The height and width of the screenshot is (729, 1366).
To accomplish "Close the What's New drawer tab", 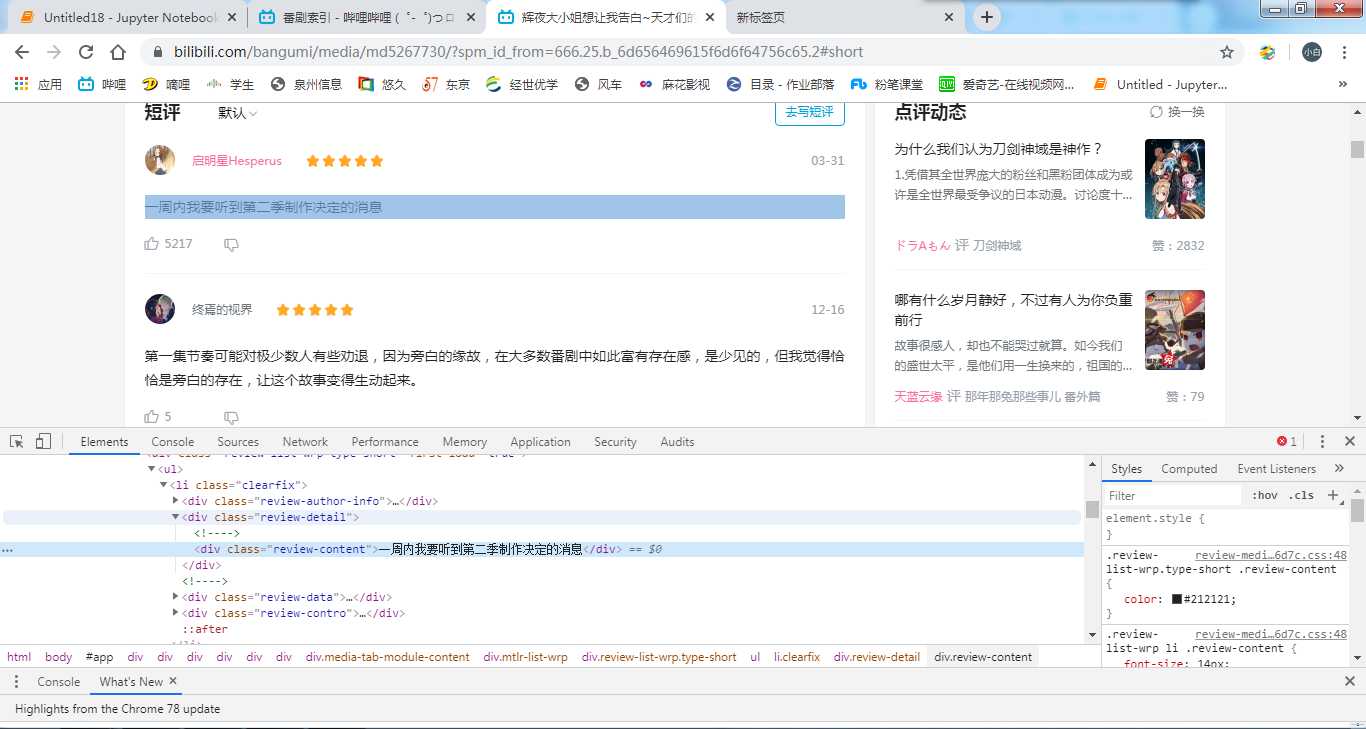I will 173,681.
